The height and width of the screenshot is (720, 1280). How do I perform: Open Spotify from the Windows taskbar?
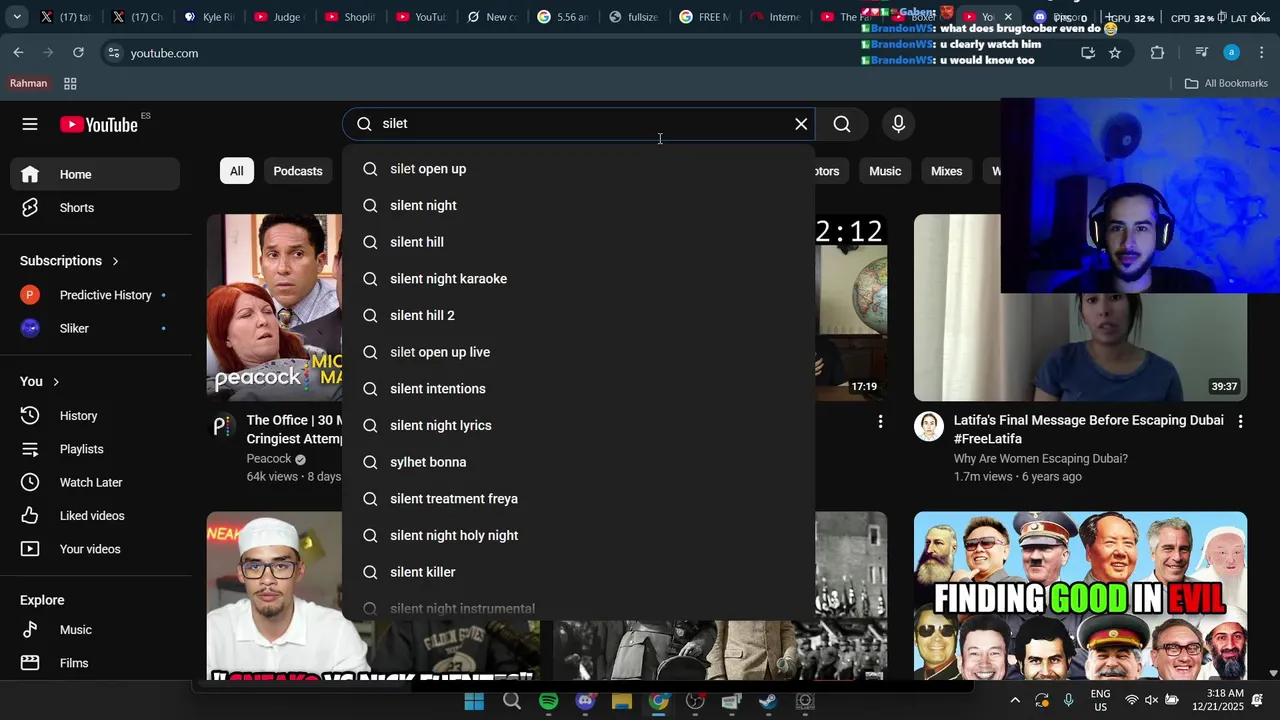[548, 701]
